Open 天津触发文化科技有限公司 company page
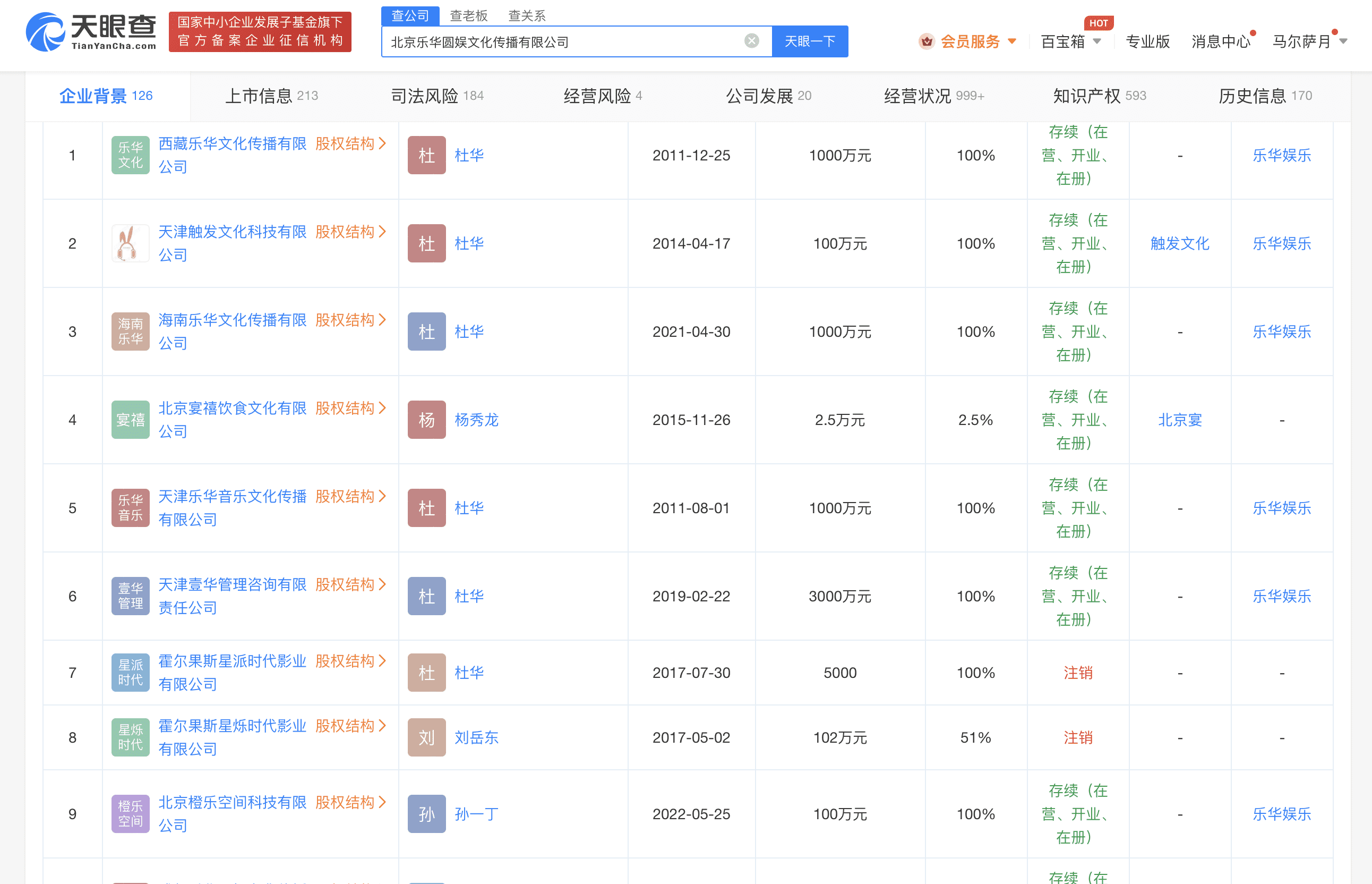The image size is (1372, 884). pyautogui.click(x=233, y=243)
